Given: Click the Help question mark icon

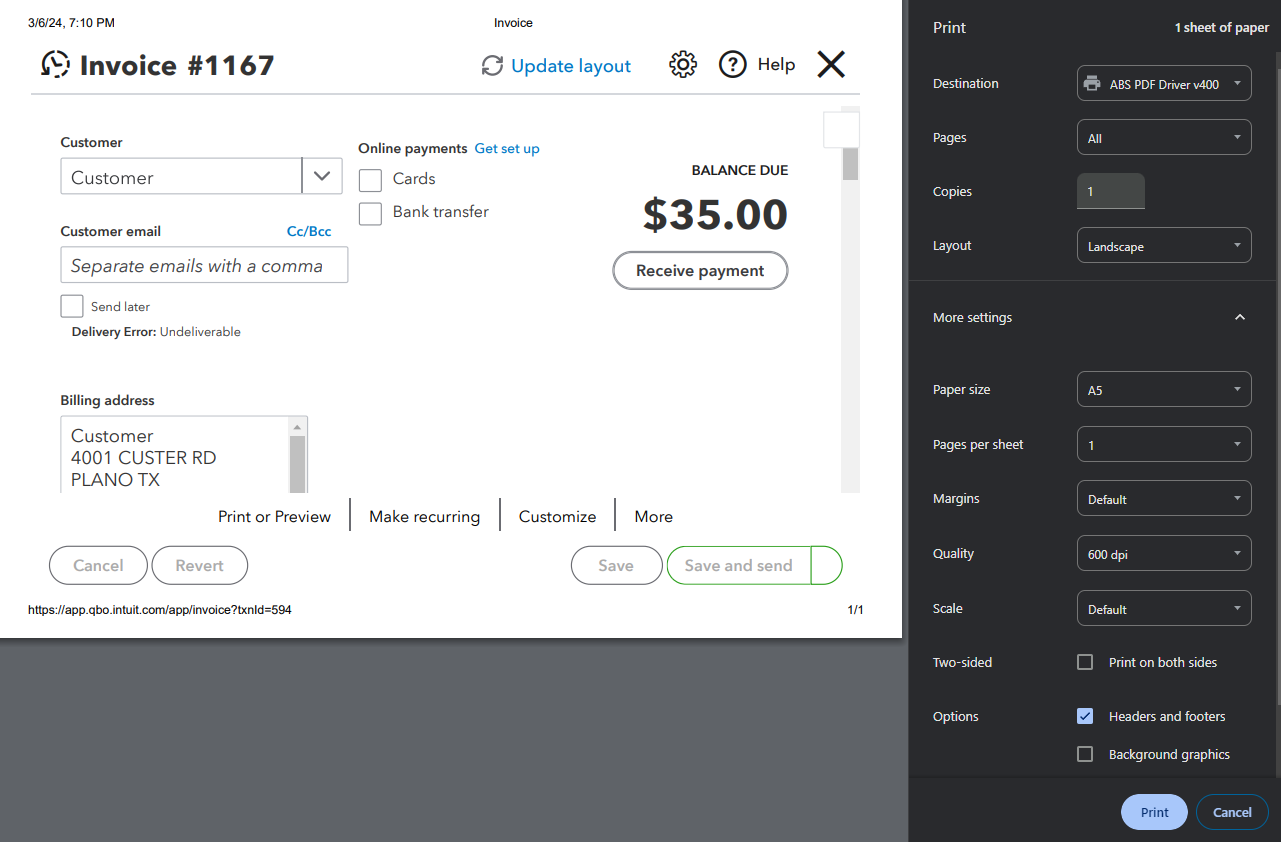Looking at the screenshot, I should point(733,65).
